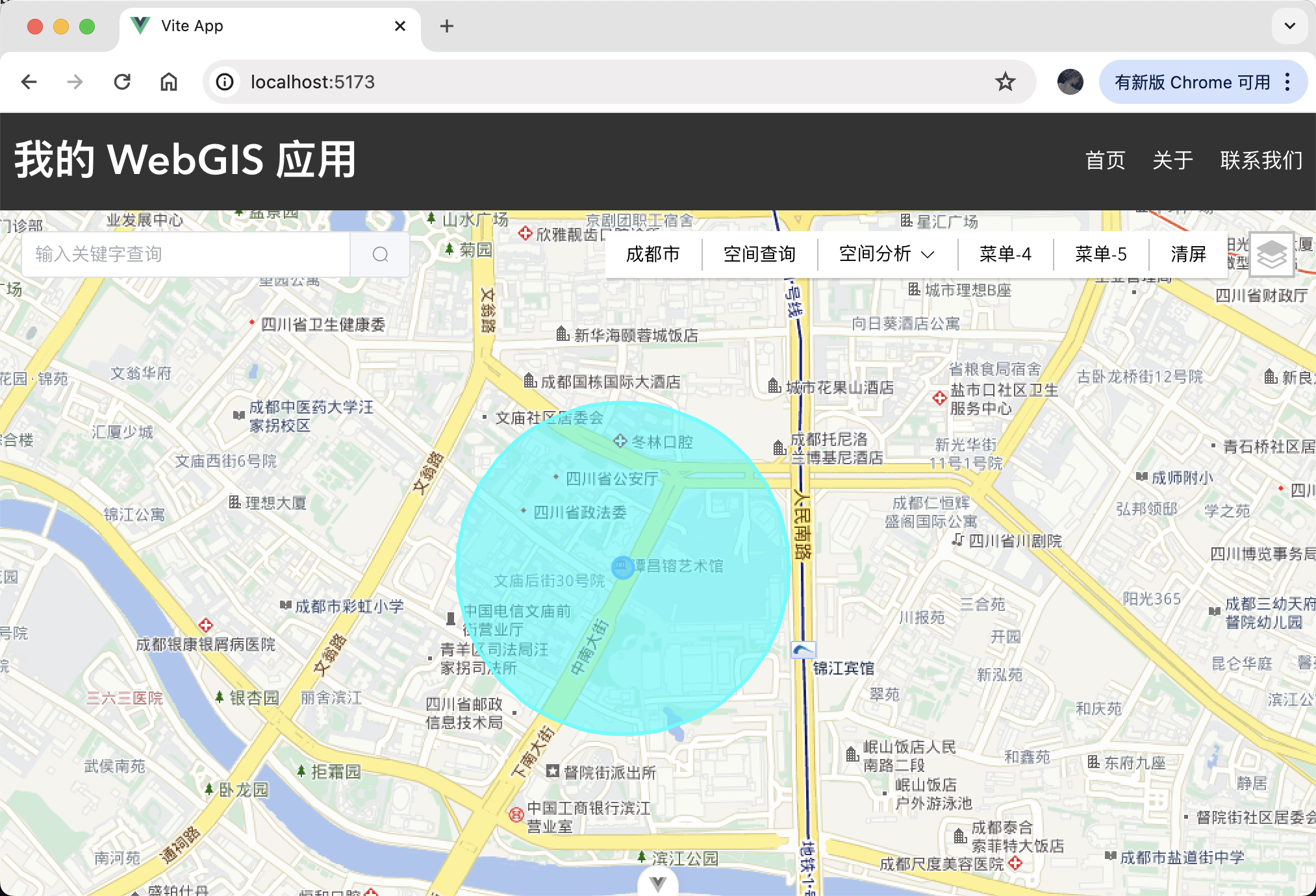The width and height of the screenshot is (1316, 896).
Task: Click the 滨江公园 tree icon
Action: coord(641,857)
